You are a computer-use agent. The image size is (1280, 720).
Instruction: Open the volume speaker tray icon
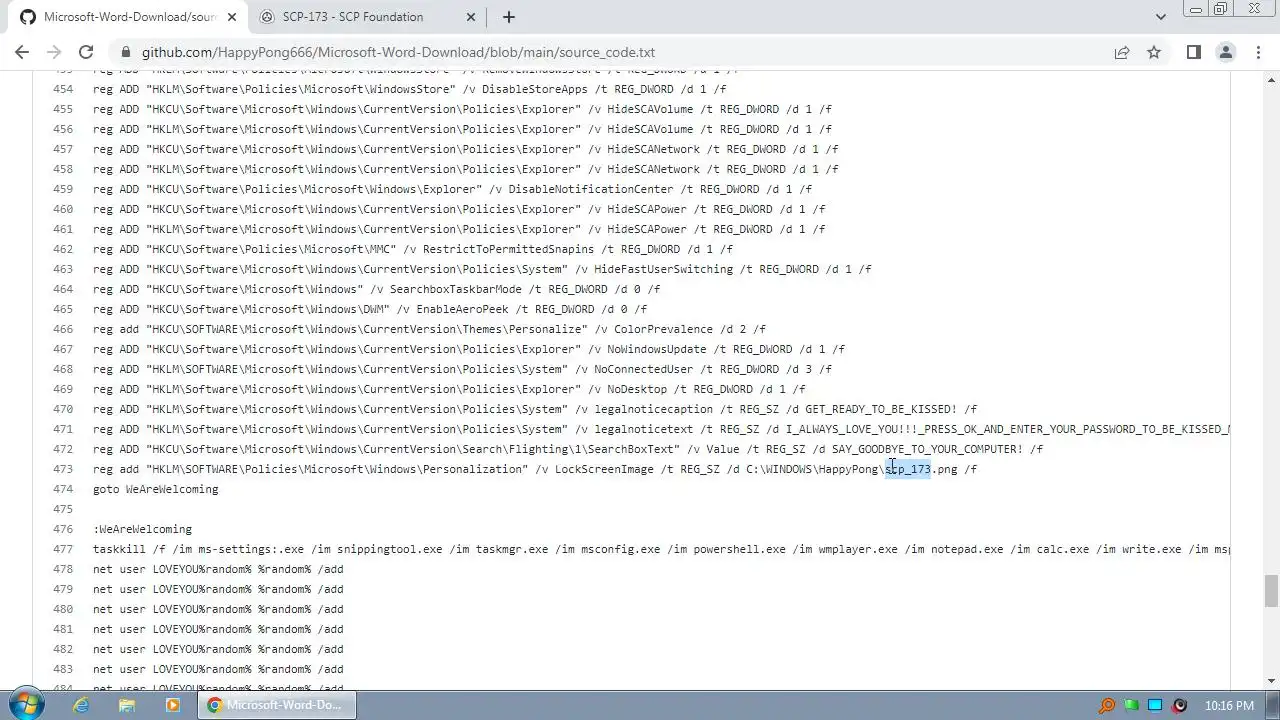coord(1179,705)
